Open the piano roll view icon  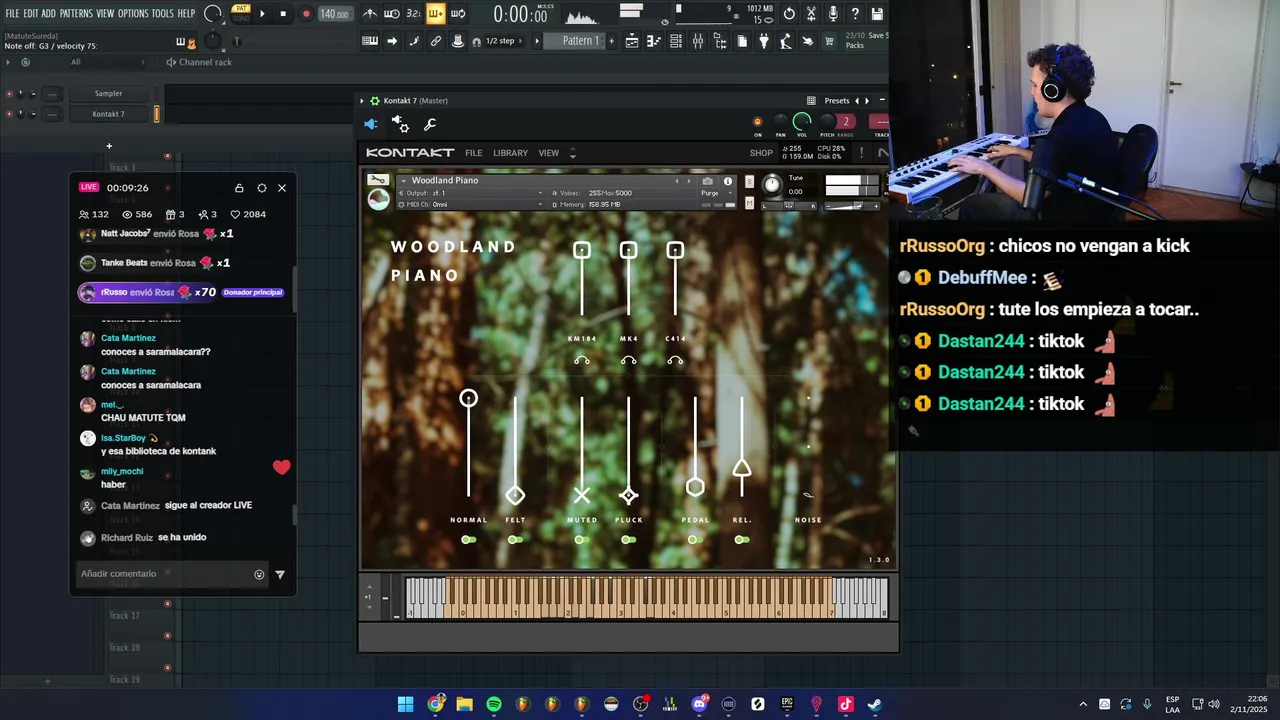tap(653, 41)
